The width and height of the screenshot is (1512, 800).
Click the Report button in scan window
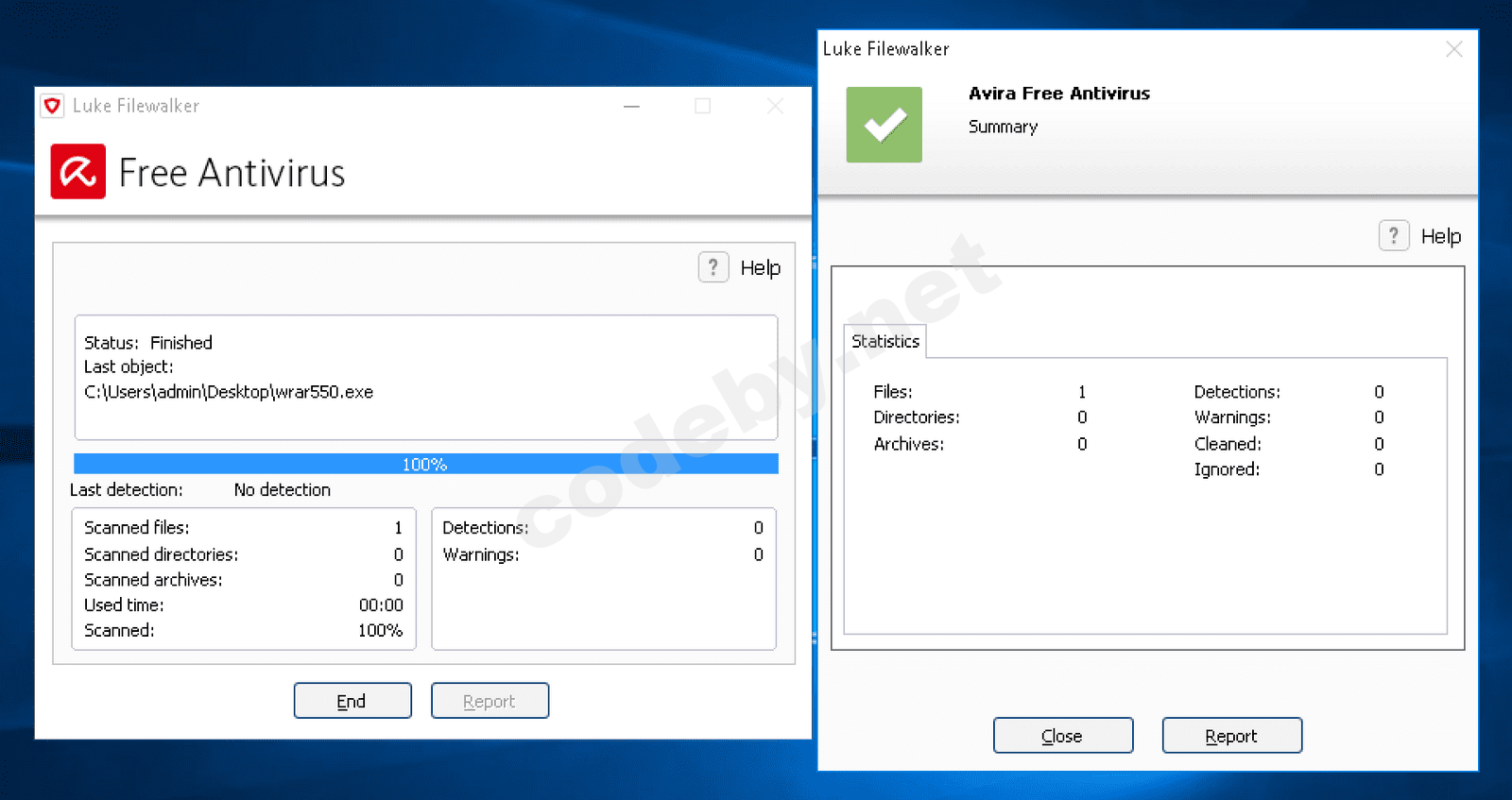[490, 701]
